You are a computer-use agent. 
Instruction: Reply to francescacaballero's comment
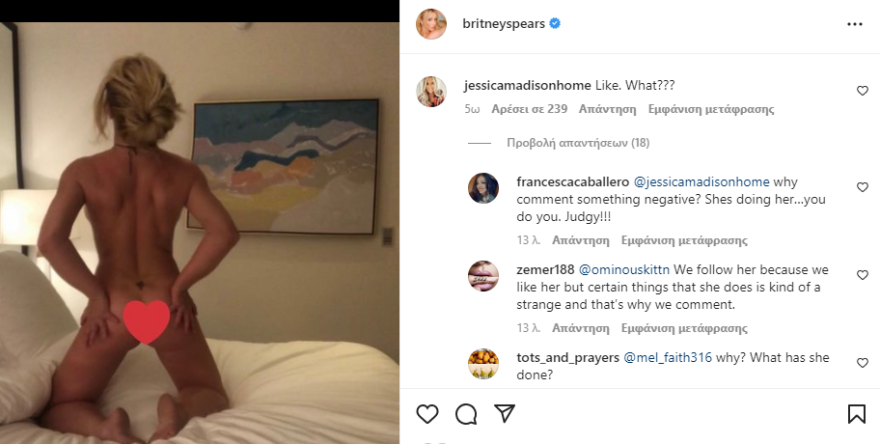581,240
